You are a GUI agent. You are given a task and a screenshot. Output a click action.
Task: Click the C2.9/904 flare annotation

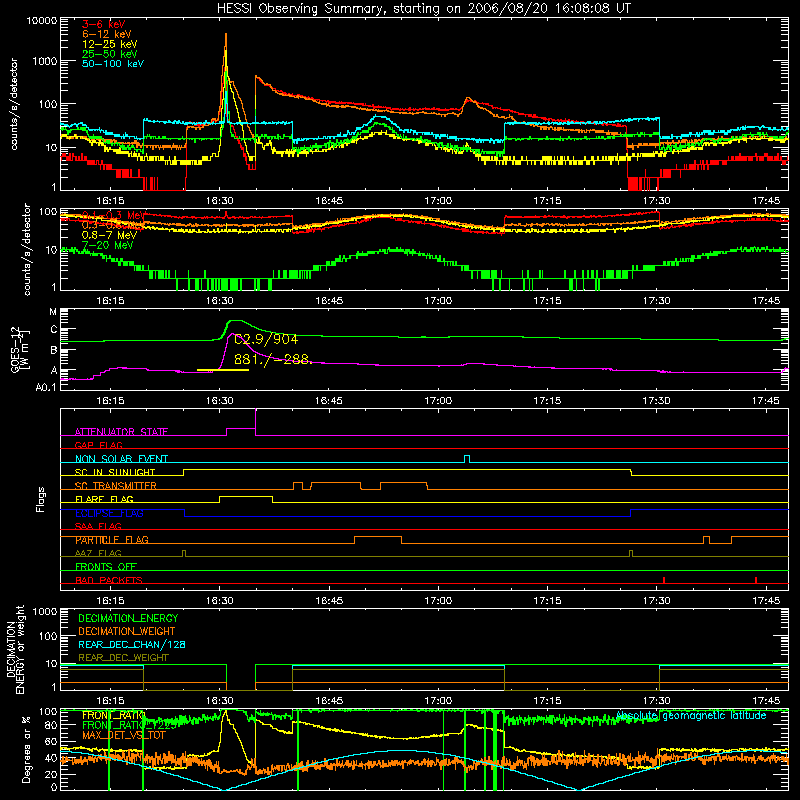click(x=266, y=339)
